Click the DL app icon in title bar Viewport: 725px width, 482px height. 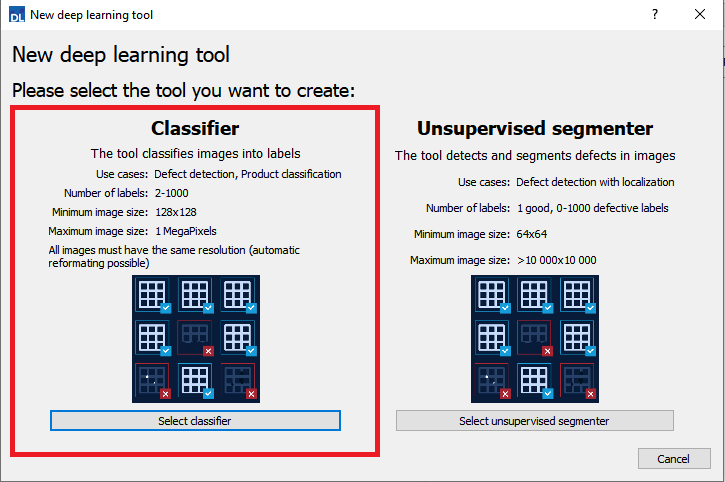(x=15, y=15)
